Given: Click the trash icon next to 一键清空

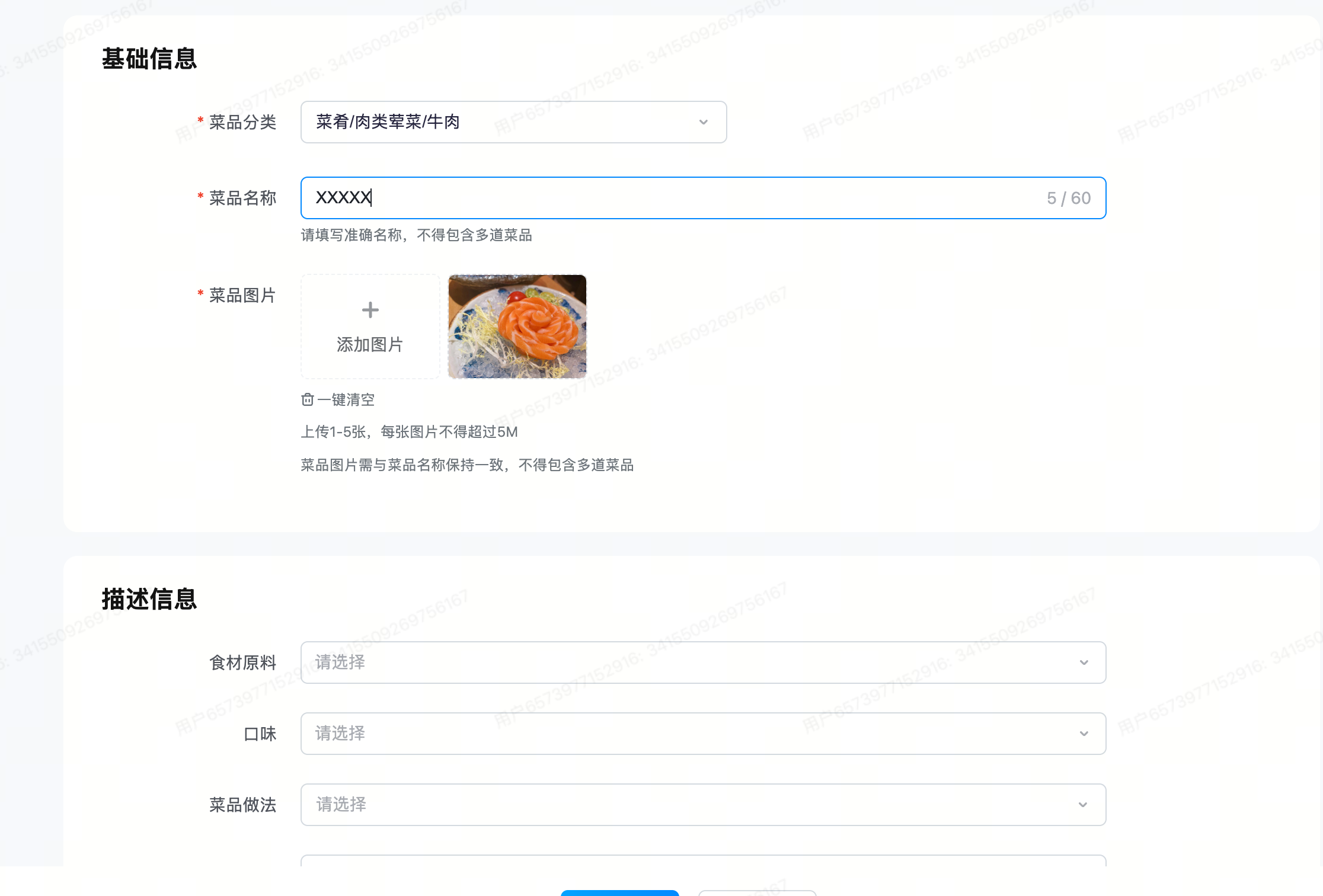Looking at the screenshot, I should point(307,399).
